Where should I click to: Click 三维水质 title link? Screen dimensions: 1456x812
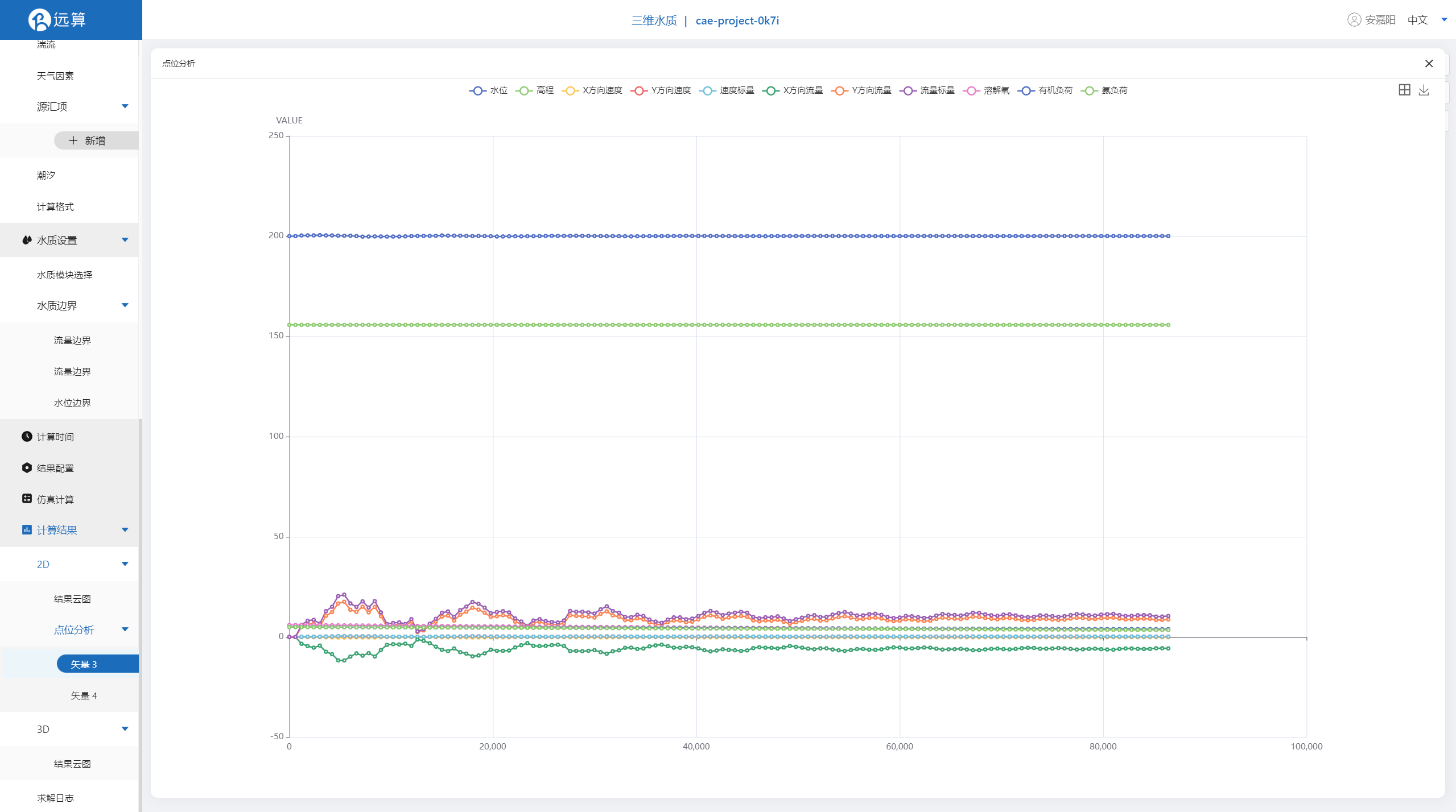pyautogui.click(x=654, y=20)
